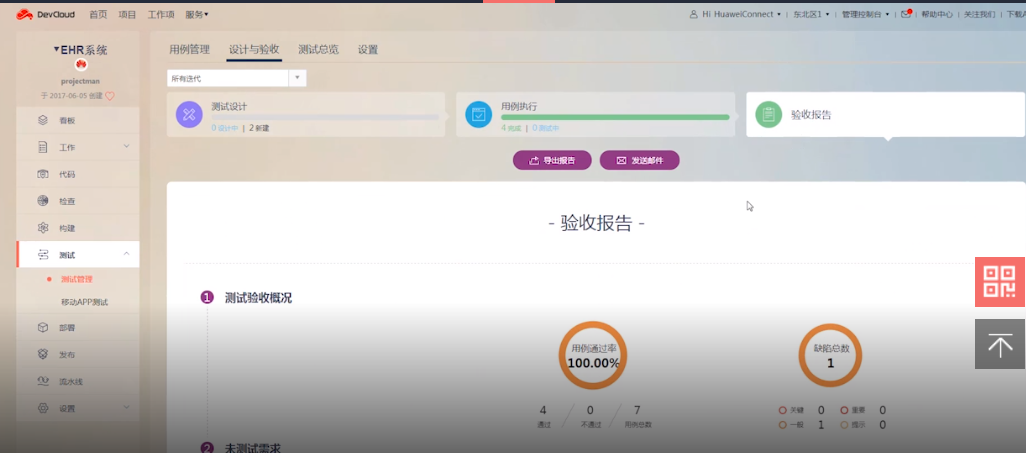Click the green 用例执行 progress bar
1026x453 pixels.
click(x=615, y=117)
